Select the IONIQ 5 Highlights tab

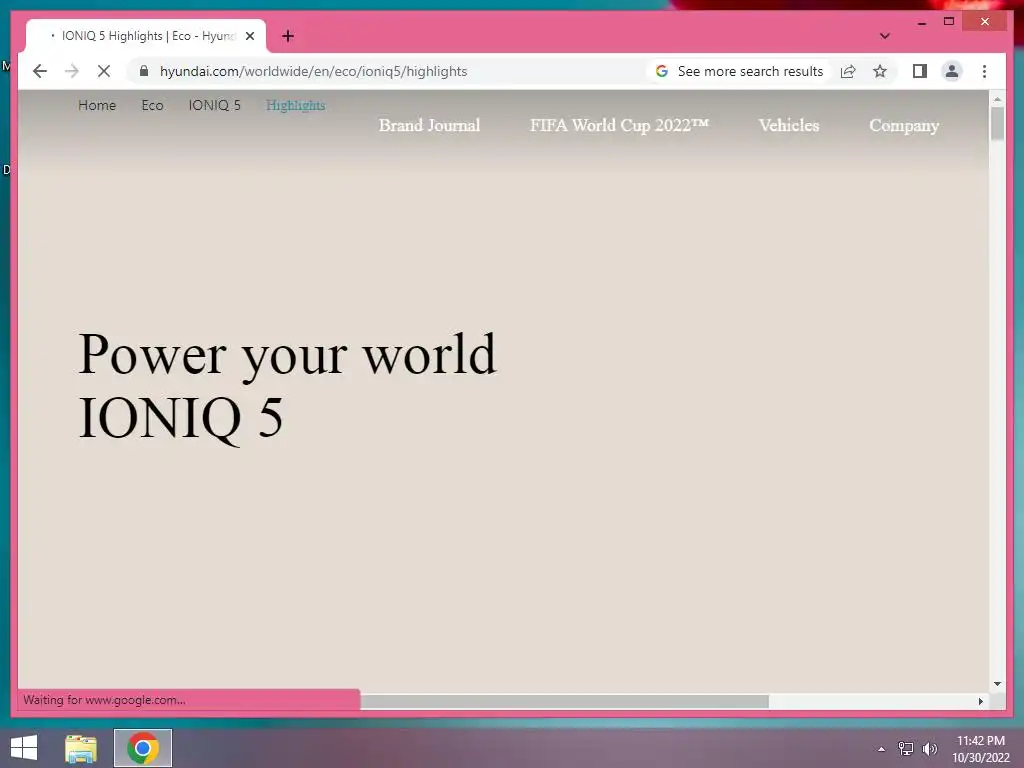[x=146, y=36]
